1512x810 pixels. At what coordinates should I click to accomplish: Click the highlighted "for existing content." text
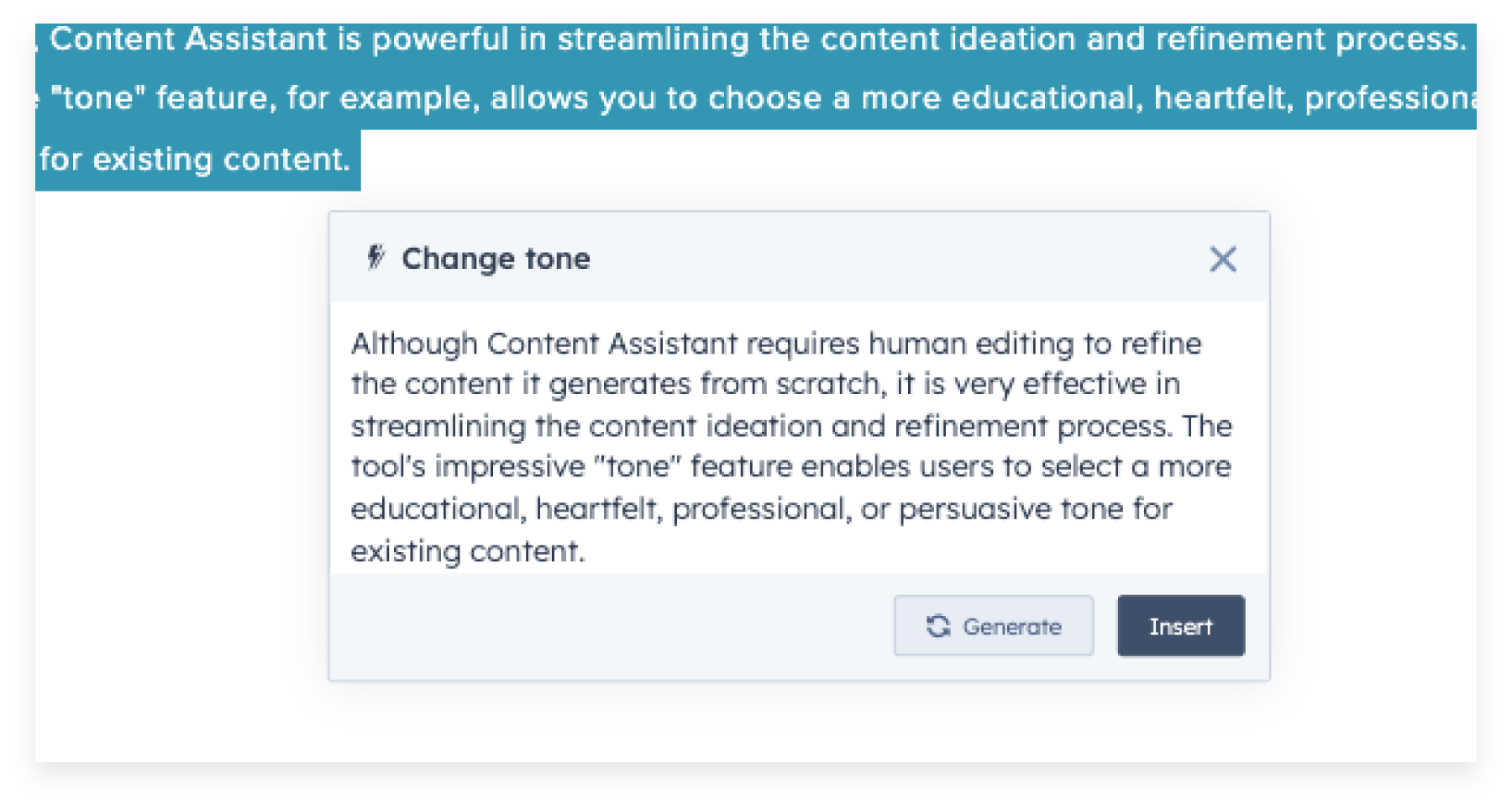195,160
